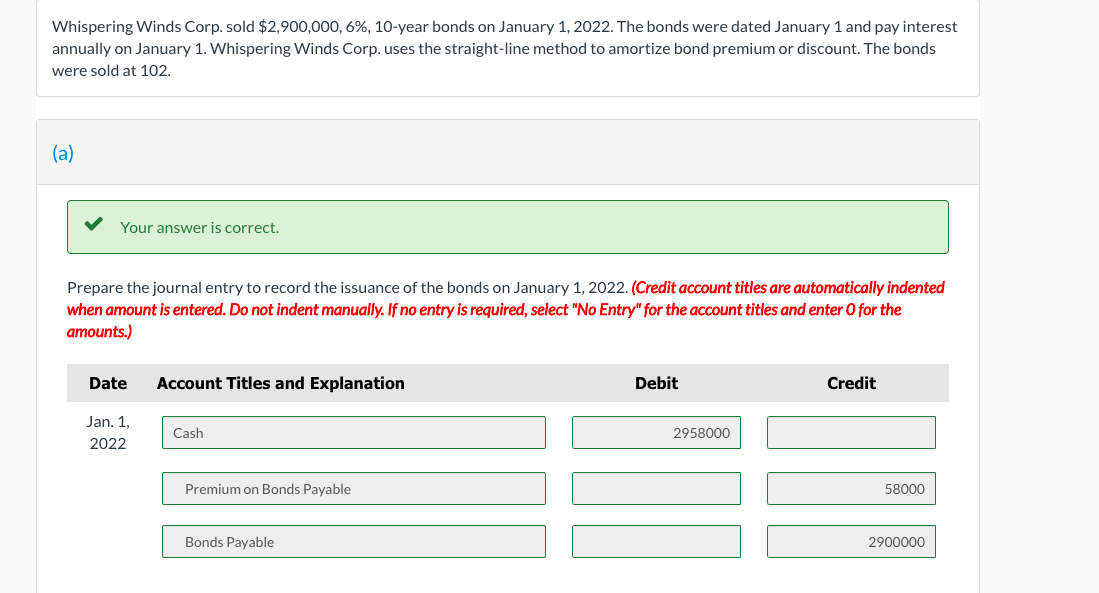
Task: Click the Jan. 1, 2022 date cell
Action: tap(108, 432)
